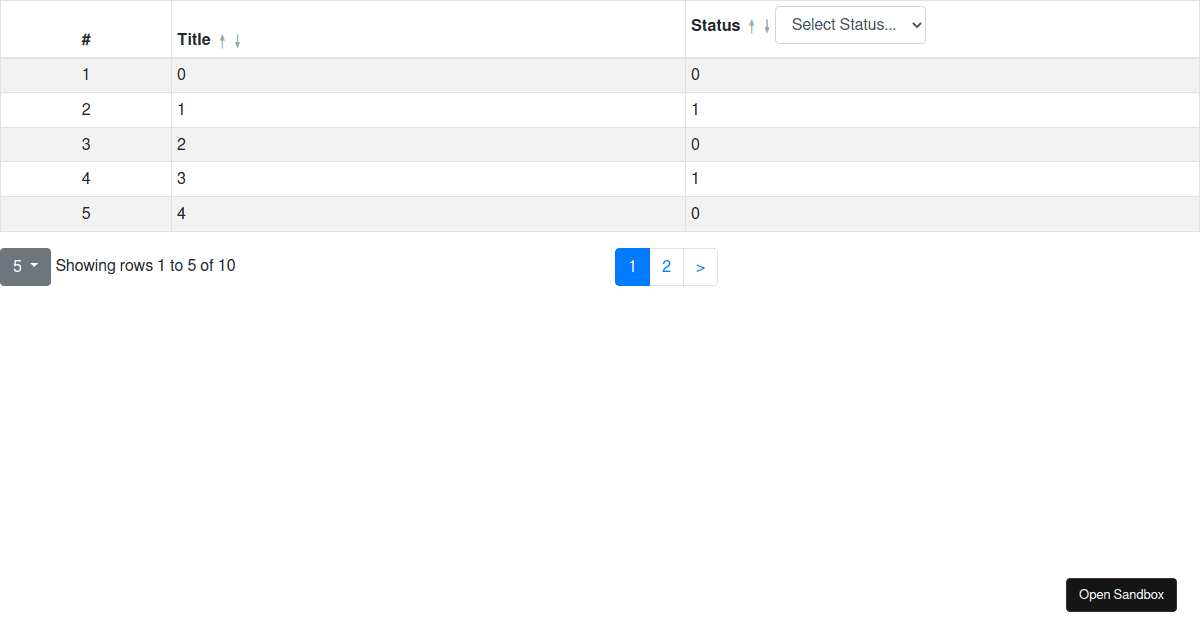1200x630 pixels.
Task: Open the Select Status filter dropdown
Action: pos(850,24)
